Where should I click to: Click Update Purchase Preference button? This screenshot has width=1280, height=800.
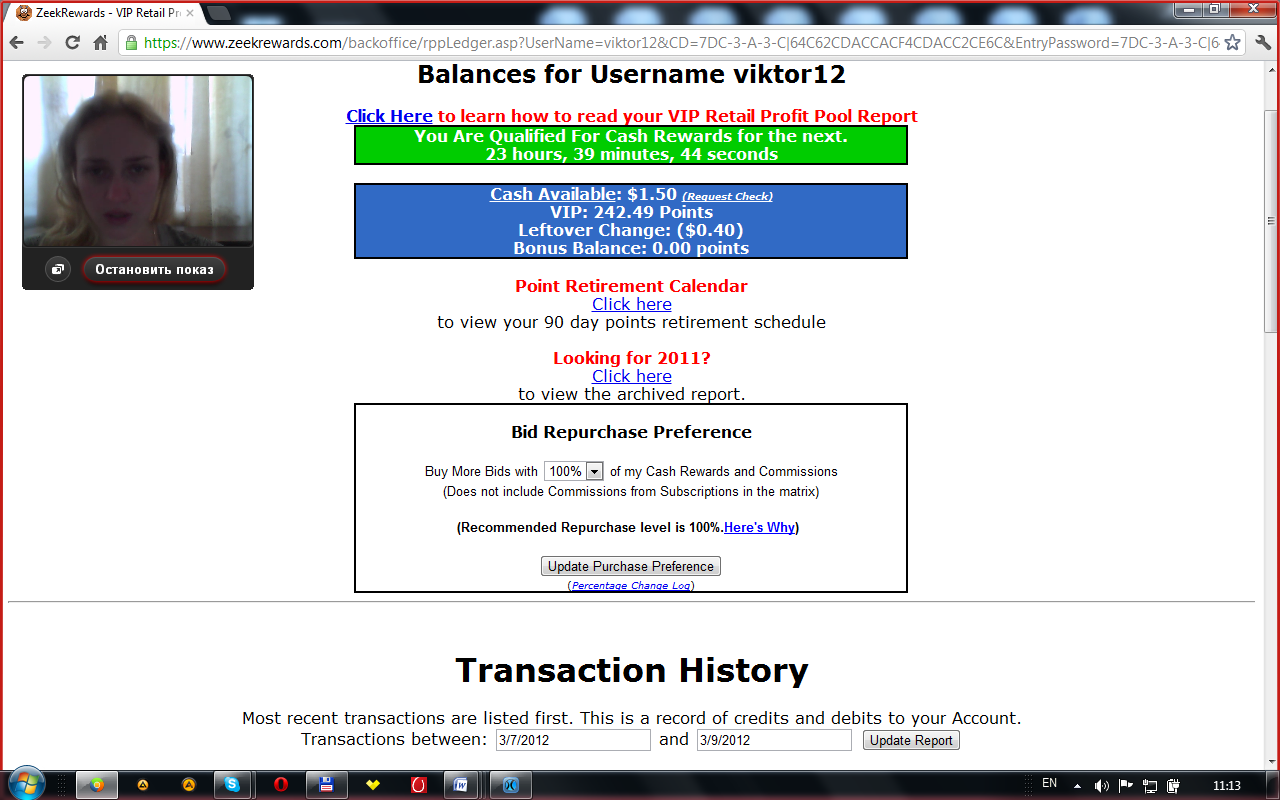point(630,566)
